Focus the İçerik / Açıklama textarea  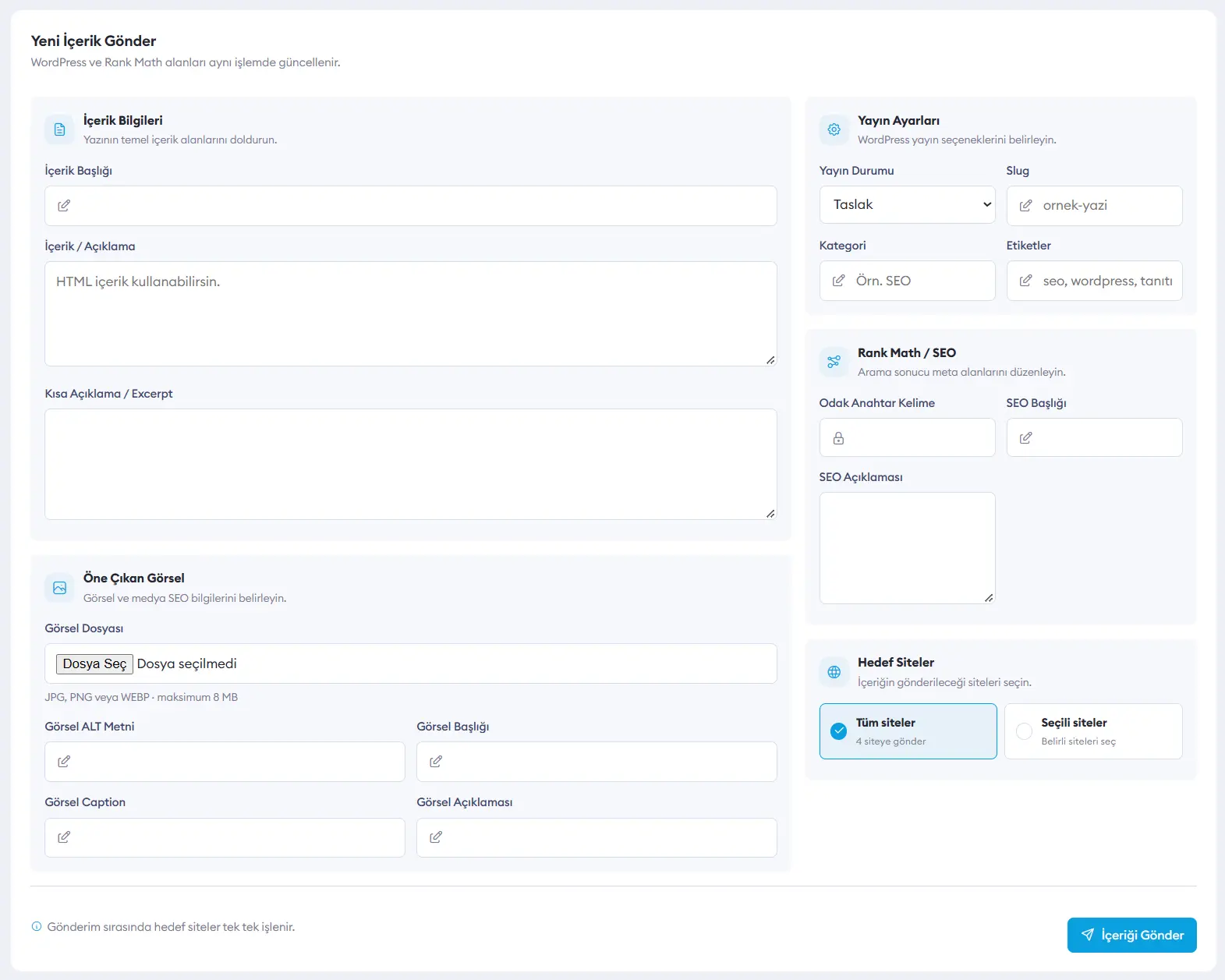pos(411,313)
